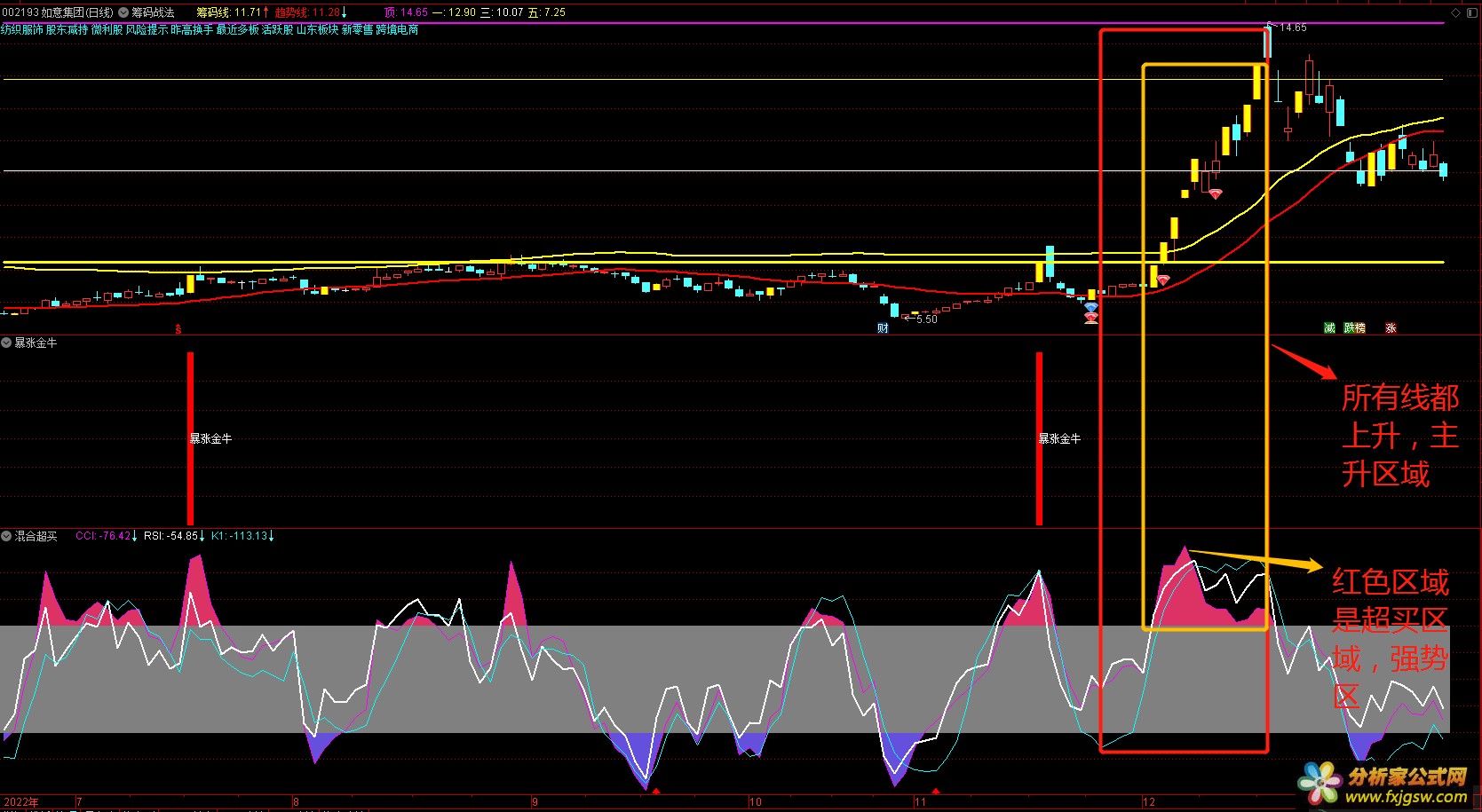Screen dimensions: 1482x812
Task: Click the 纺织服饰 sector tag
Action: click(x=22, y=29)
